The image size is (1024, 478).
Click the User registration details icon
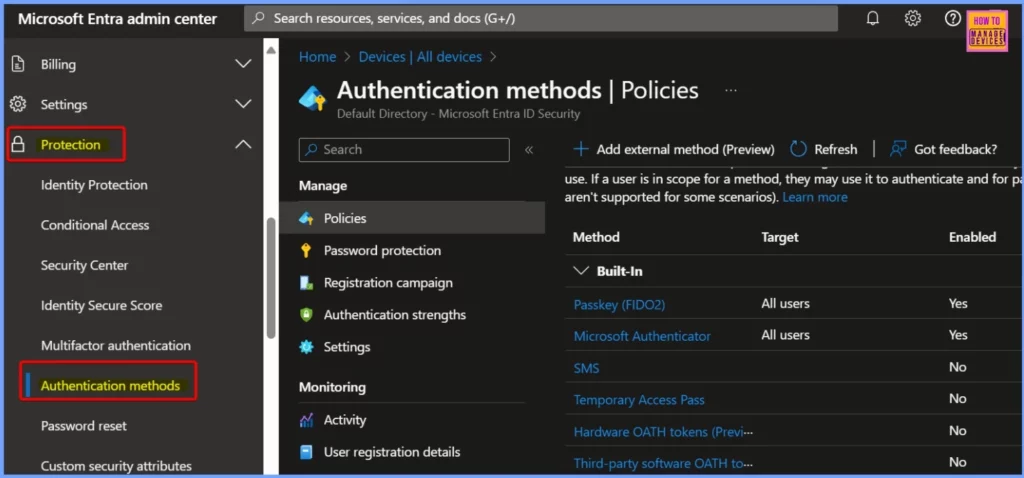pyautogui.click(x=306, y=452)
